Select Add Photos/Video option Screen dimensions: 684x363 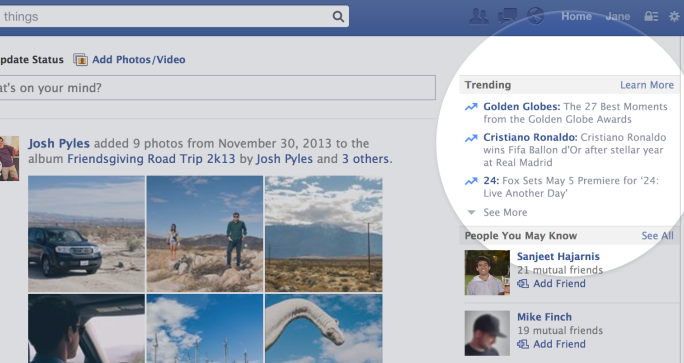139,59
